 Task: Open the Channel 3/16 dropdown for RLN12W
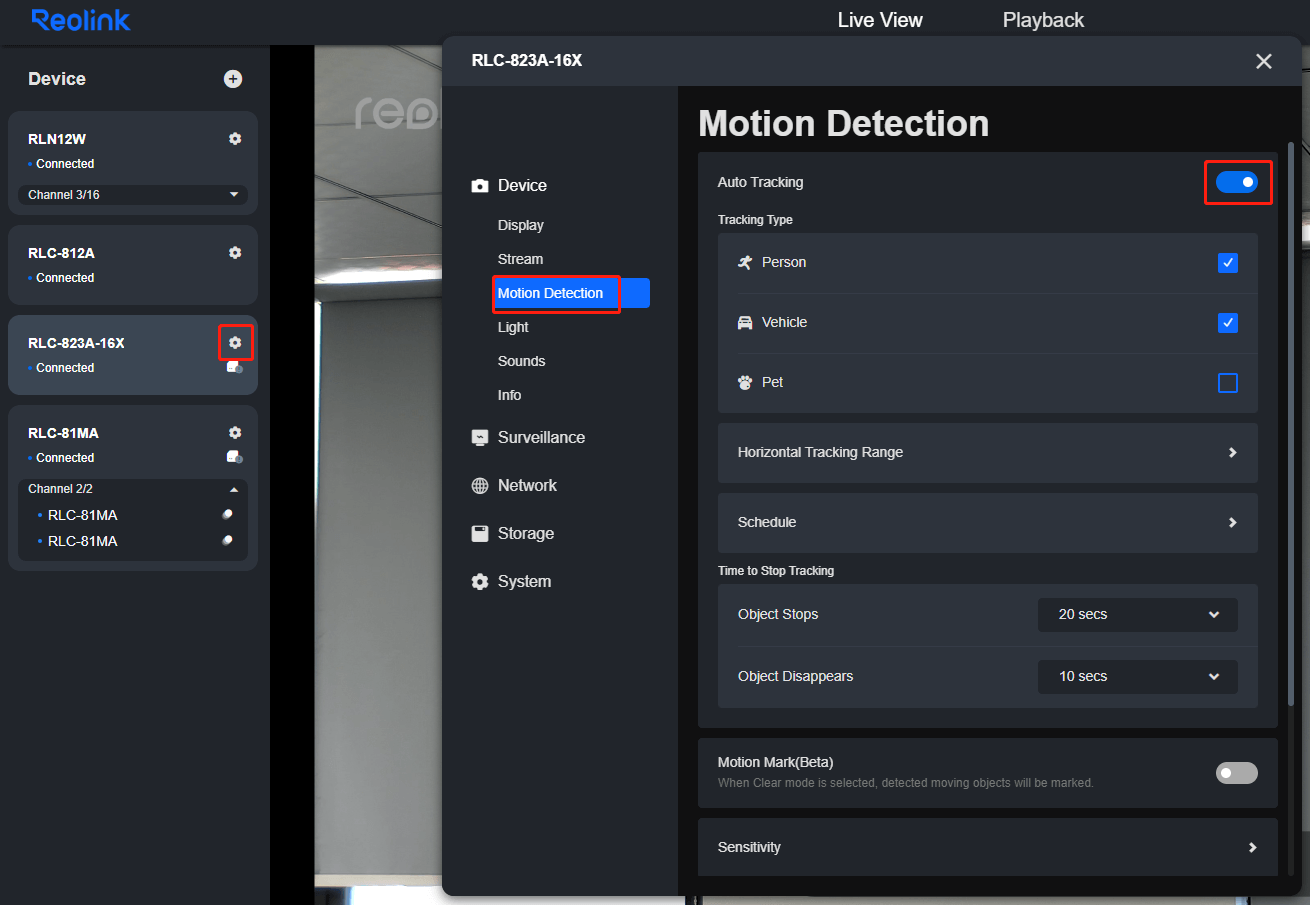(133, 195)
